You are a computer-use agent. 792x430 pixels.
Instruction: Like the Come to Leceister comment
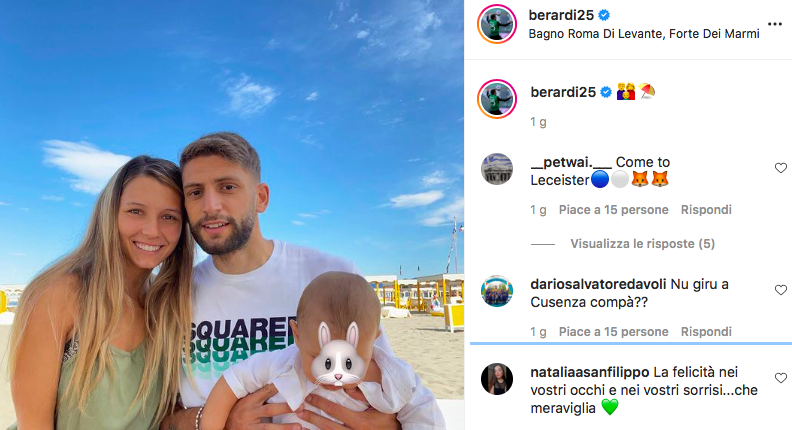coord(781,168)
